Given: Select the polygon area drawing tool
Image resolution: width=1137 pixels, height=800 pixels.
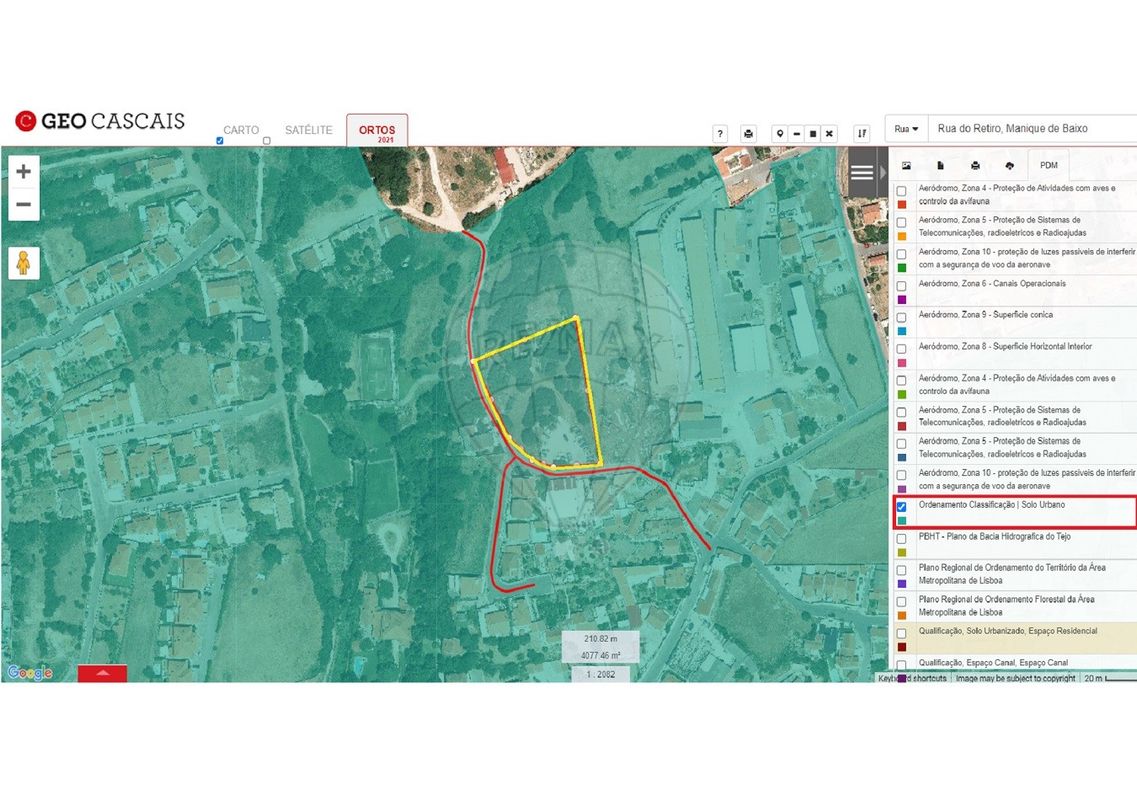Looking at the screenshot, I should coord(813,133).
